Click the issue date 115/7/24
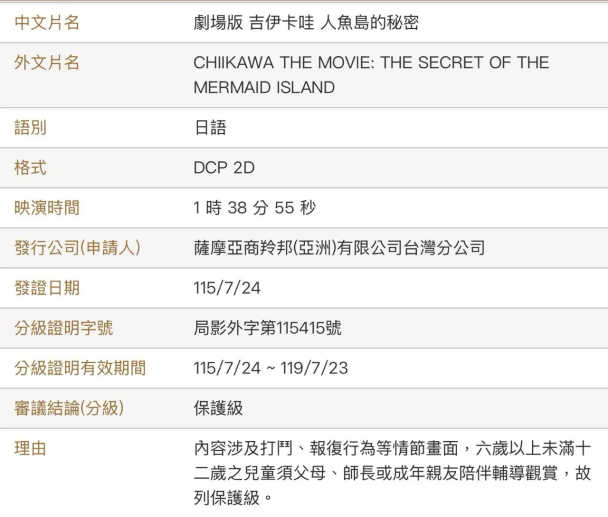Screen dimensions: 608x517 pos(227,288)
